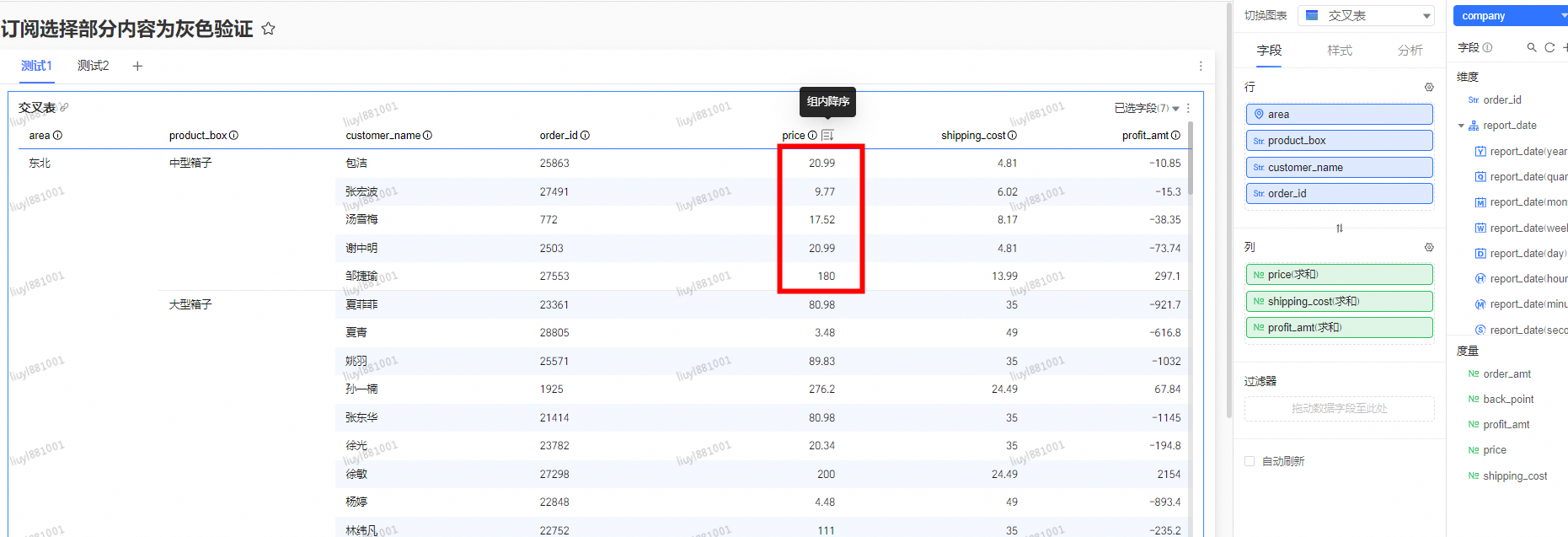Open the 切换图表 chart type dropdown
The height and width of the screenshot is (537, 1568).
pyautogui.click(x=1366, y=16)
